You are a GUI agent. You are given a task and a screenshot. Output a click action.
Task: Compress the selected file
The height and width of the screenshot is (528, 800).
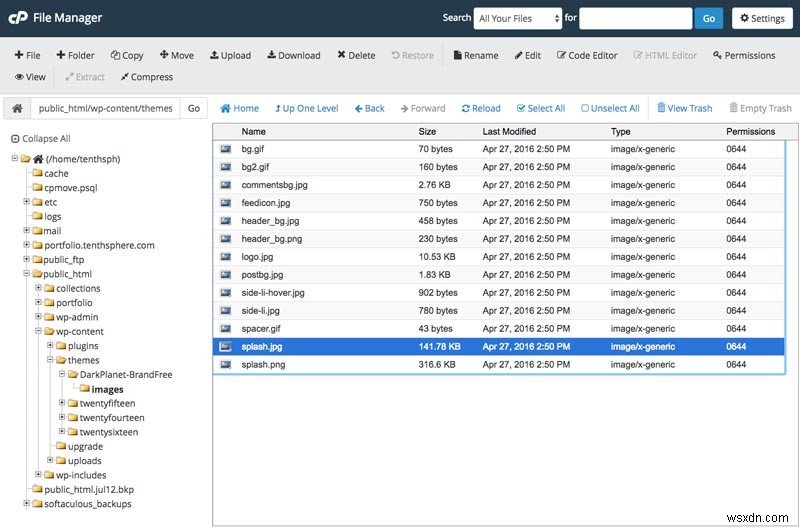point(146,77)
